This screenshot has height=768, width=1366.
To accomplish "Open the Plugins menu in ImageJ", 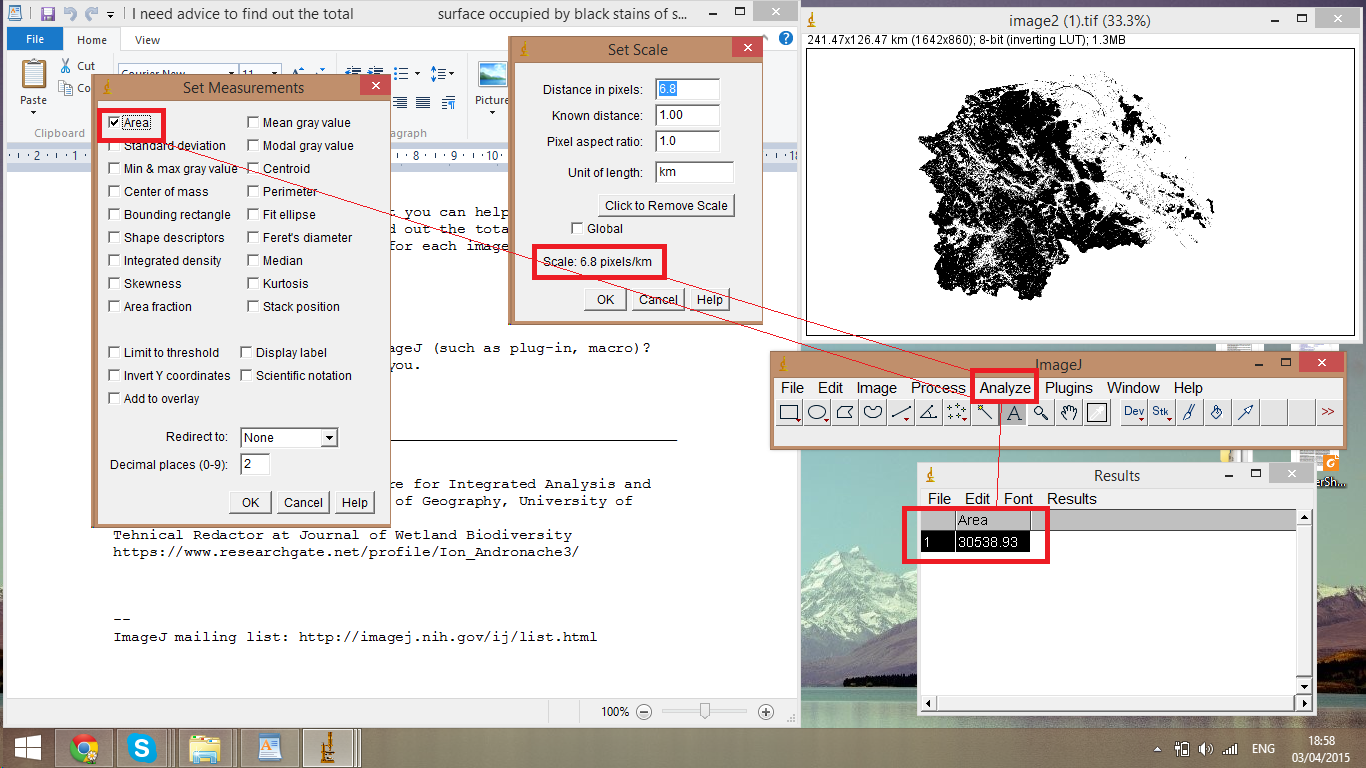I will pos(1069,388).
